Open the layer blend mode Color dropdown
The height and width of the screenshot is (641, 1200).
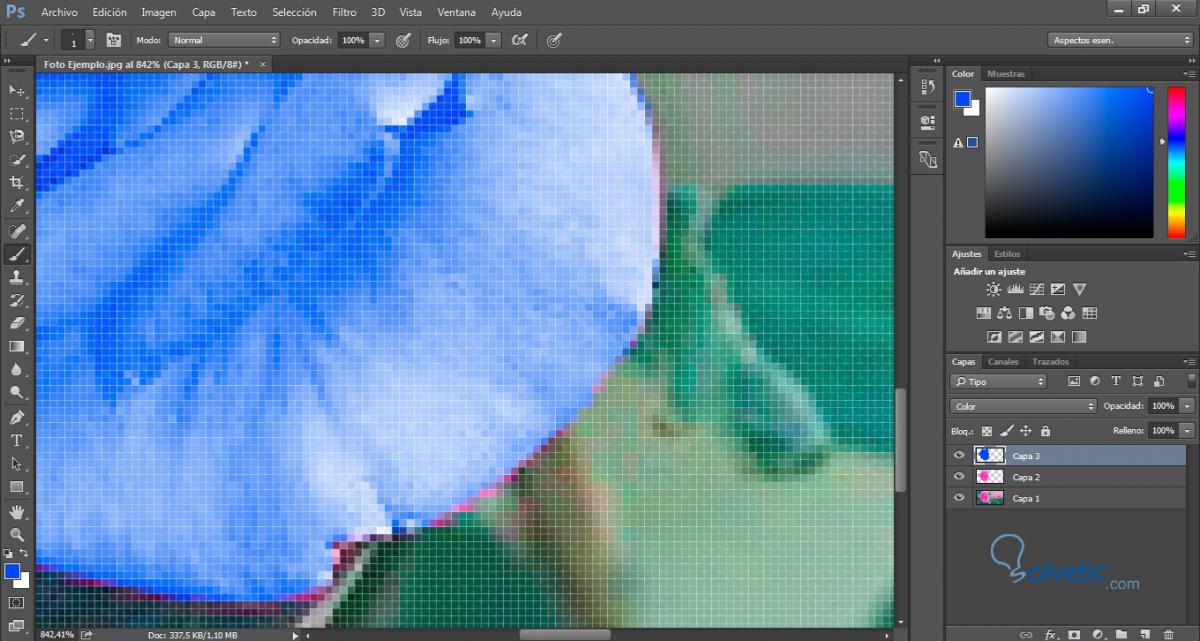coord(1022,406)
